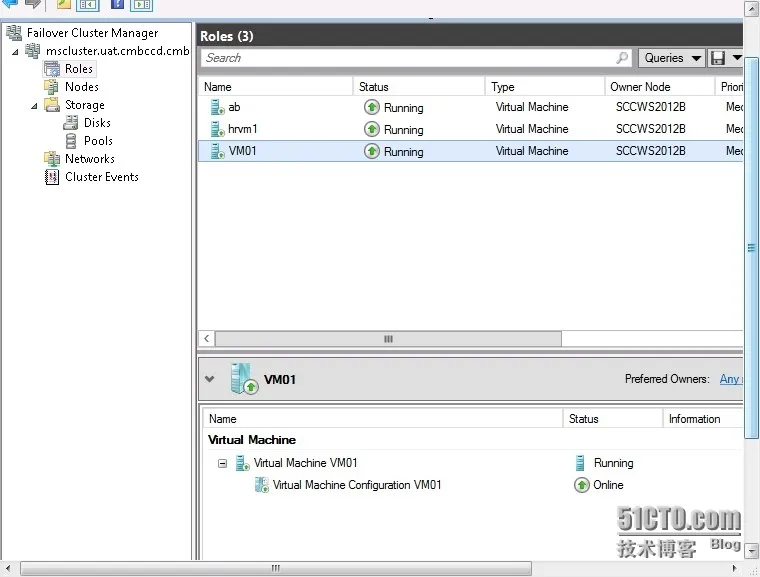Select the ab virtual machine icon

point(217,107)
